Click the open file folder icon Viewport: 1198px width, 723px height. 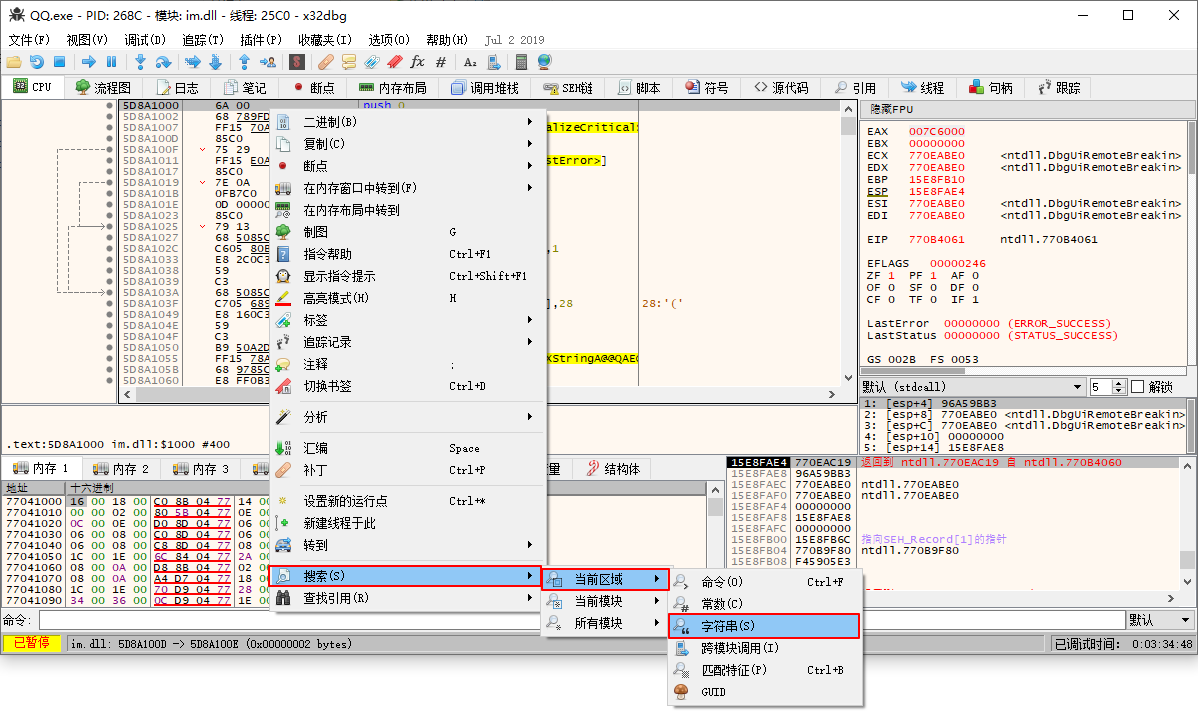tap(14, 62)
